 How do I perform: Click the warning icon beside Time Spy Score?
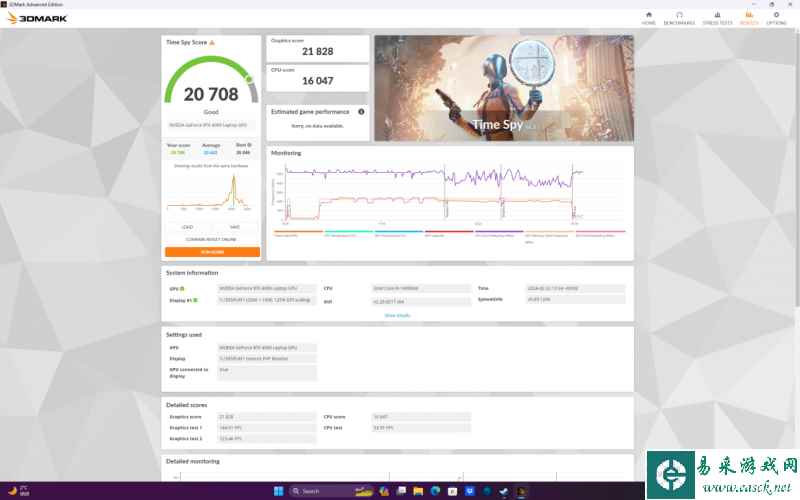[212, 42]
